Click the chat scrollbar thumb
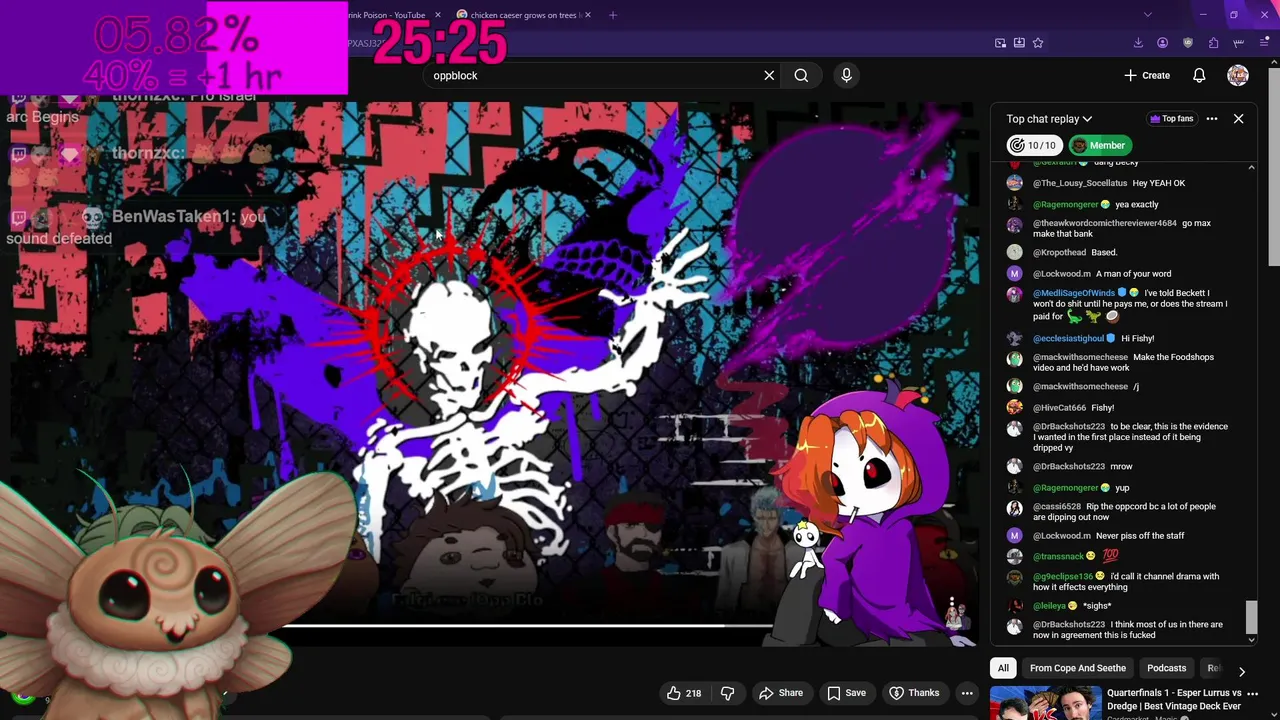Viewport: 1280px width, 720px height. point(1251,616)
